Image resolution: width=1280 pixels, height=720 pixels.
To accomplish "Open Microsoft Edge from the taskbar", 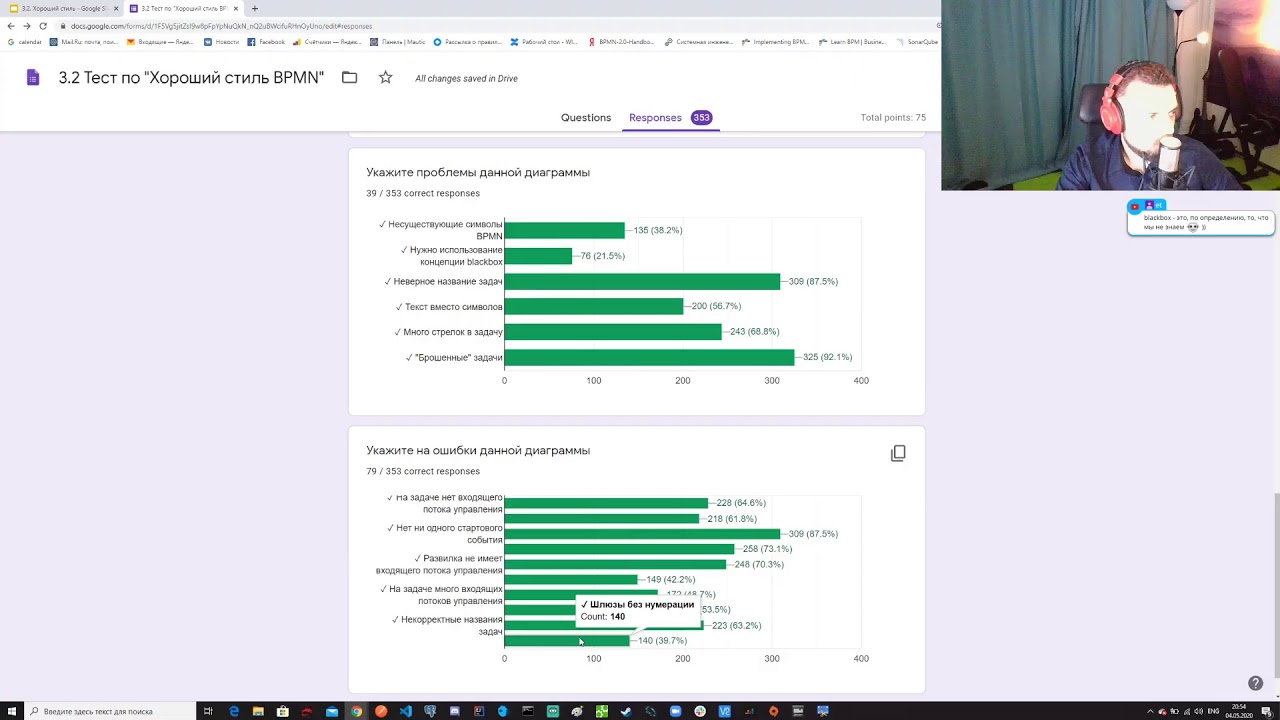I will pyautogui.click(x=234, y=711).
